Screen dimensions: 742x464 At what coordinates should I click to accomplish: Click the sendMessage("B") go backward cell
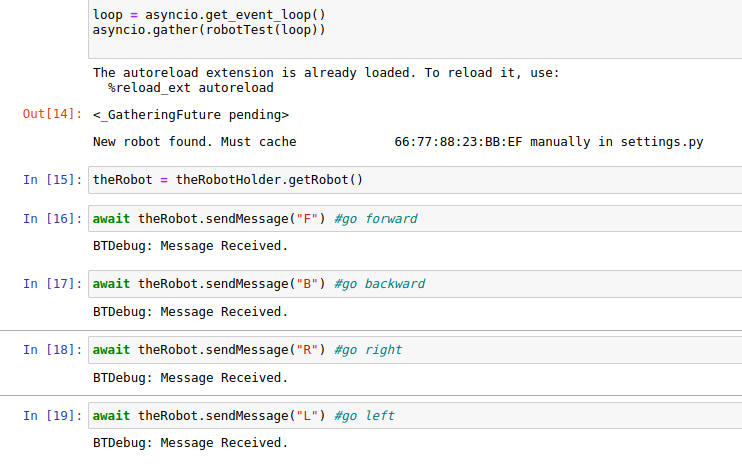pyautogui.click(x=415, y=284)
